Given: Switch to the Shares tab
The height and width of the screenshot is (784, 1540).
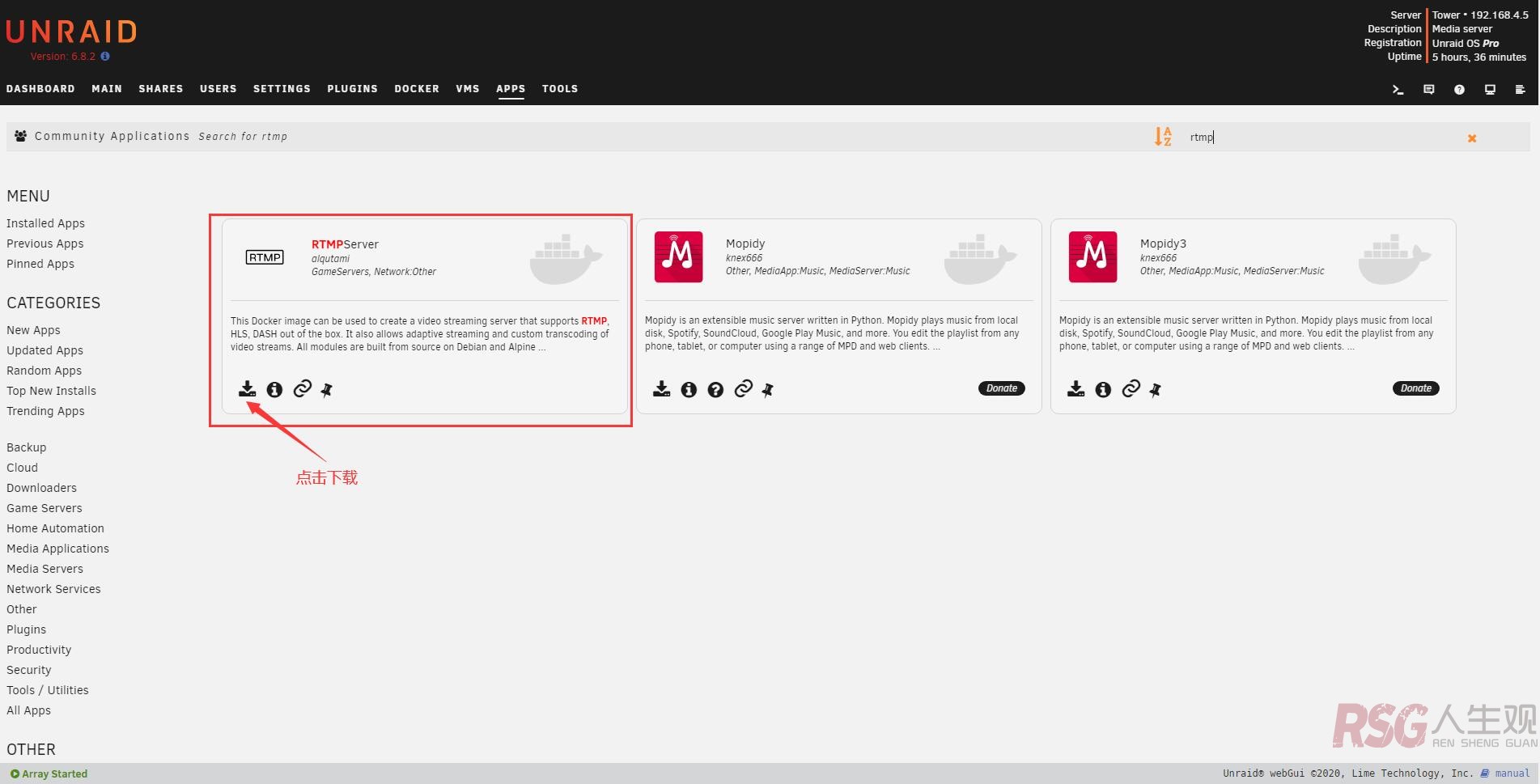Looking at the screenshot, I should point(161,89).
